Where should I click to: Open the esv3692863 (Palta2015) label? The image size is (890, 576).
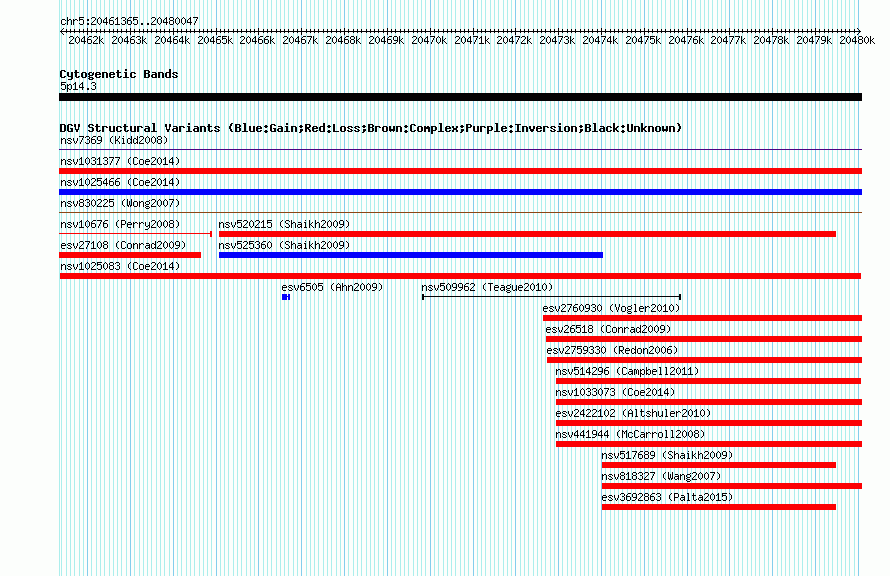667,497
